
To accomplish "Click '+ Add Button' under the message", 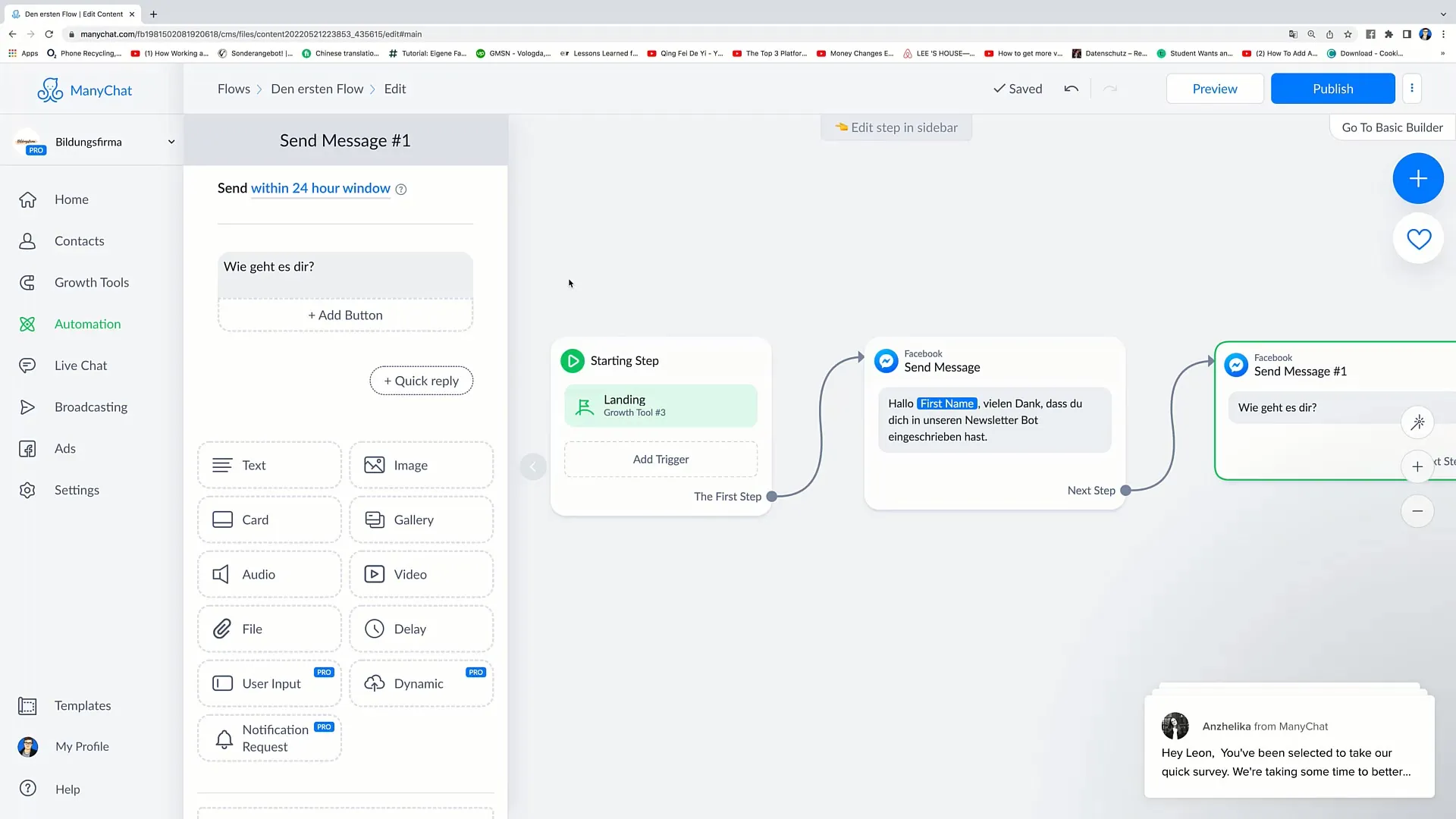I will tap(345, 315).
